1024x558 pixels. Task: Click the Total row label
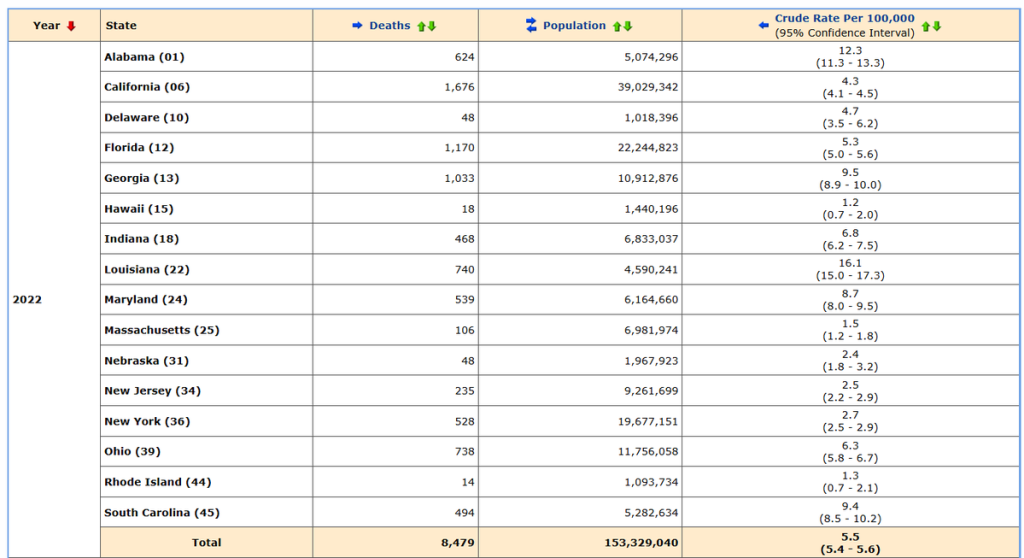205,543
